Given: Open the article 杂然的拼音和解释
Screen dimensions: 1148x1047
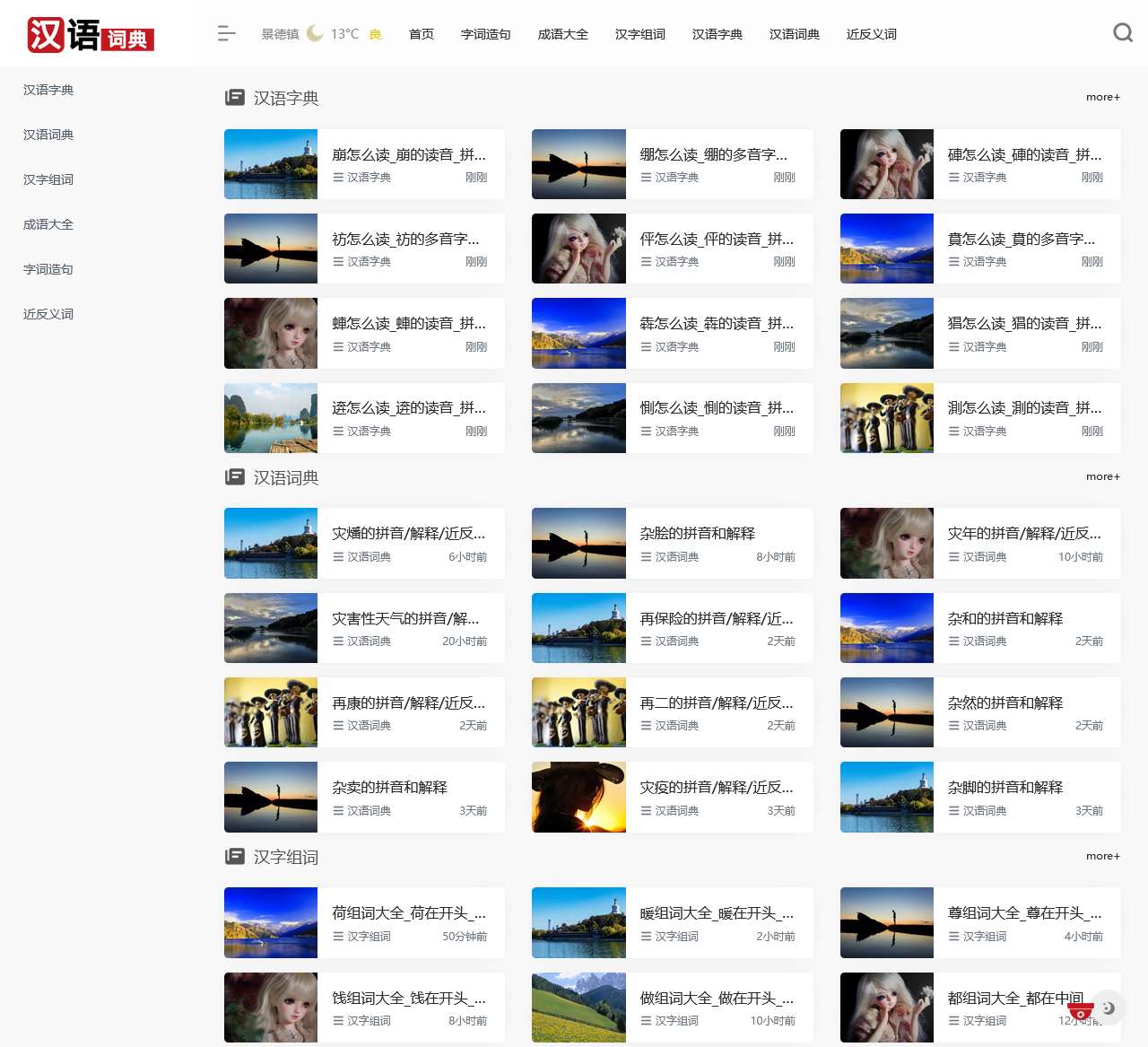Looking at the screenshot, I should click(x=1005, y=702).
